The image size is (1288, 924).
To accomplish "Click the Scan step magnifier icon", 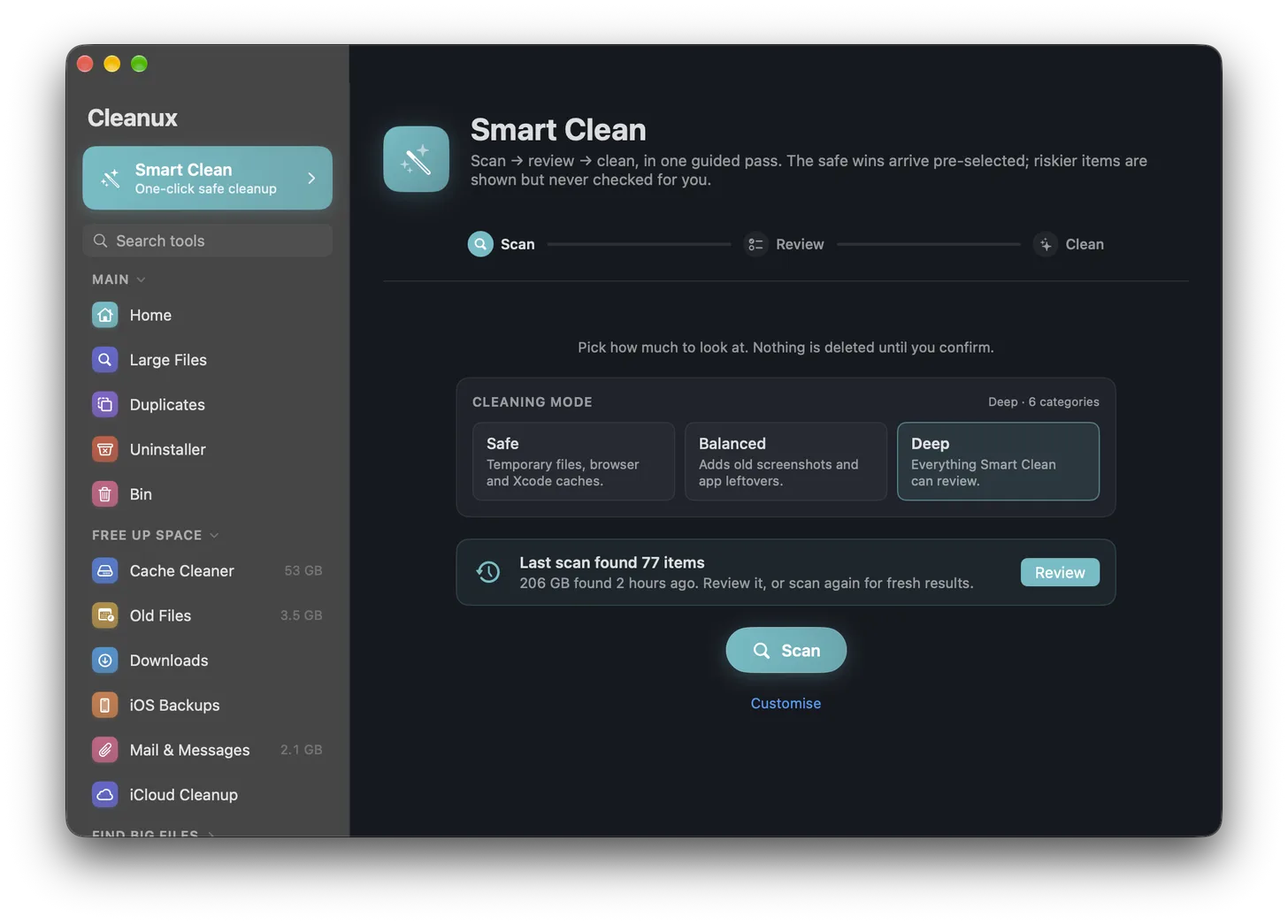I will point(480,244).
